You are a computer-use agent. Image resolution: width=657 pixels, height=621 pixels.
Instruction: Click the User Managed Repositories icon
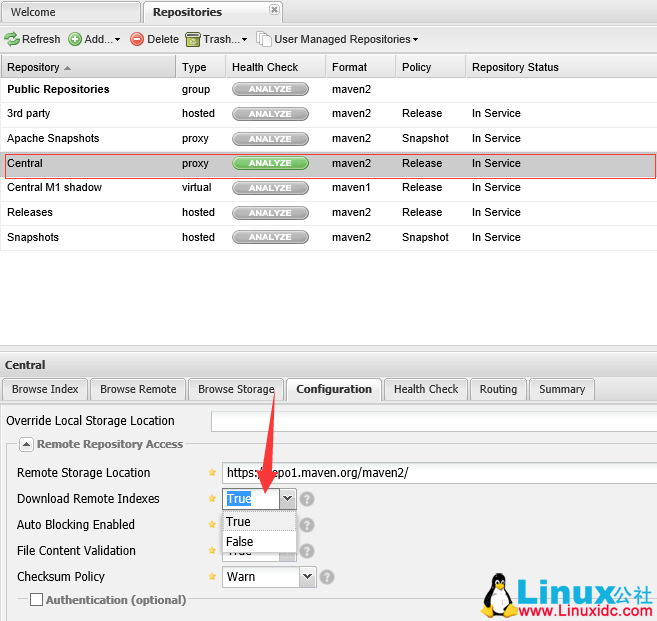(x=264, y=39)
